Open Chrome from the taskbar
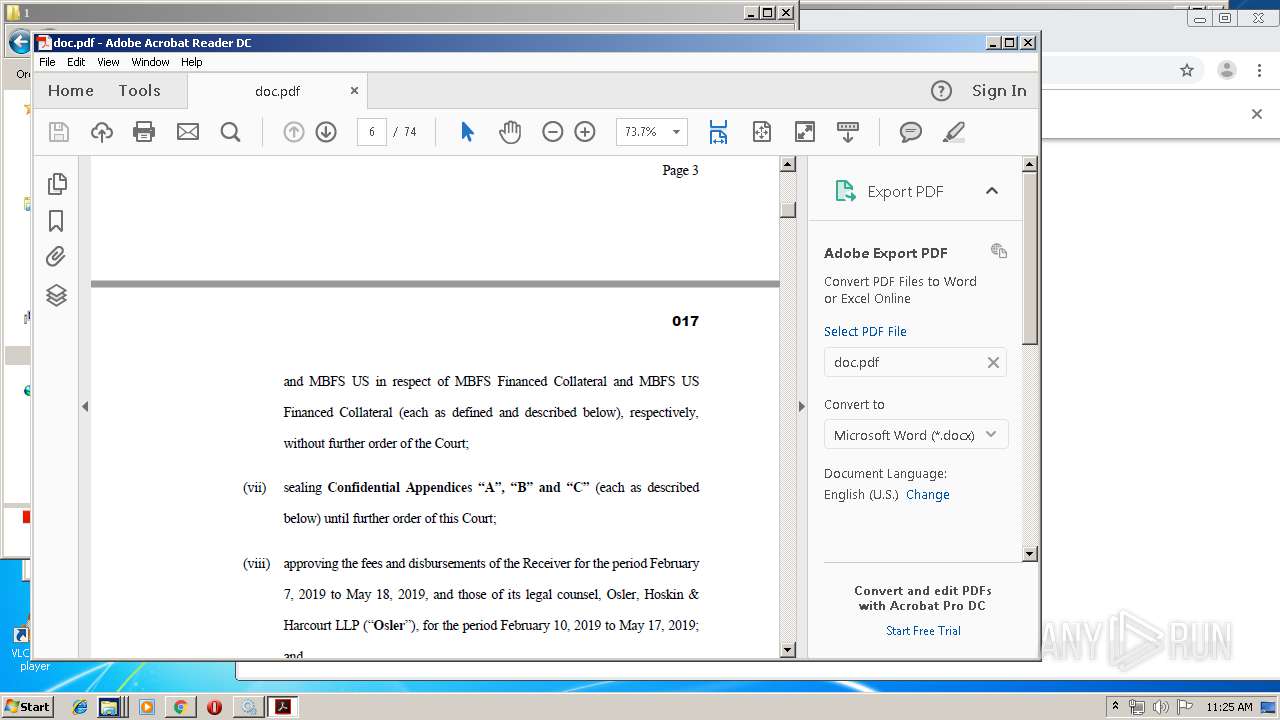Image resolution: width=1280 pixels, height=720 pixels. coord(180,707)
